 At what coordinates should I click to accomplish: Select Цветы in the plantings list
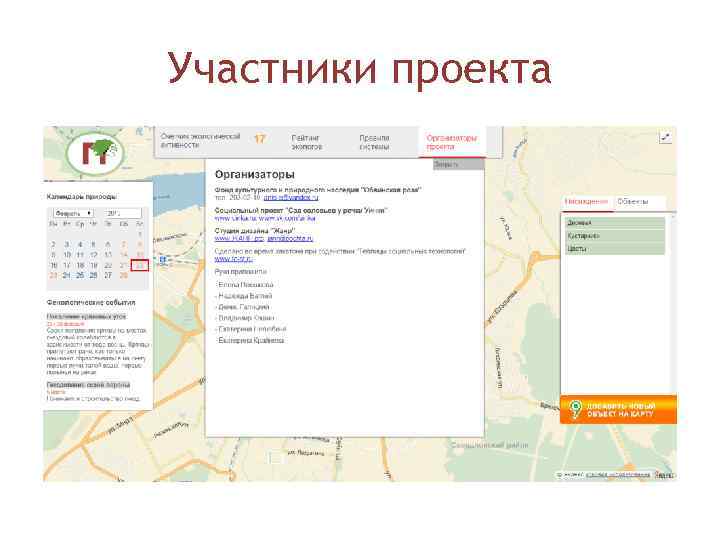click(615, 248)
